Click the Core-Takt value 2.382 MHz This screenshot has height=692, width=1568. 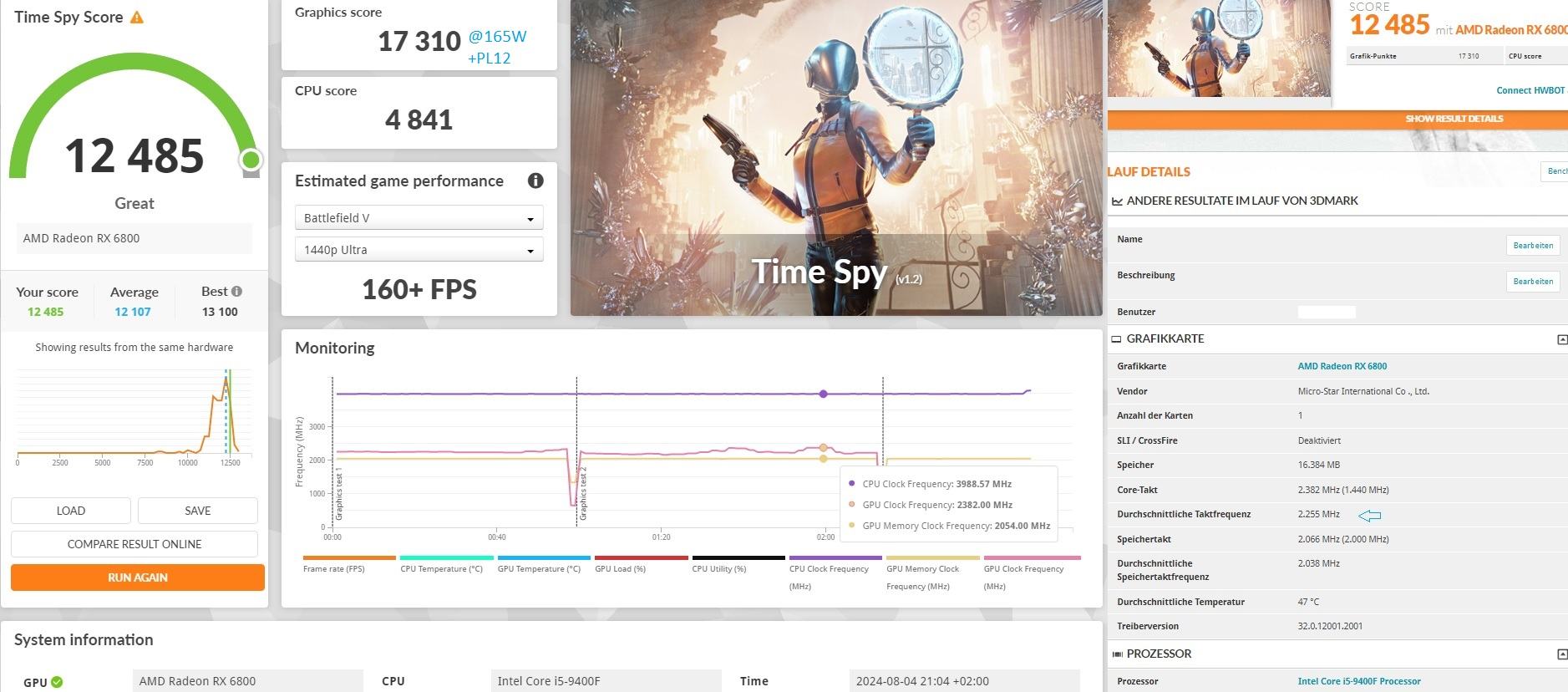coord(1343,490)
